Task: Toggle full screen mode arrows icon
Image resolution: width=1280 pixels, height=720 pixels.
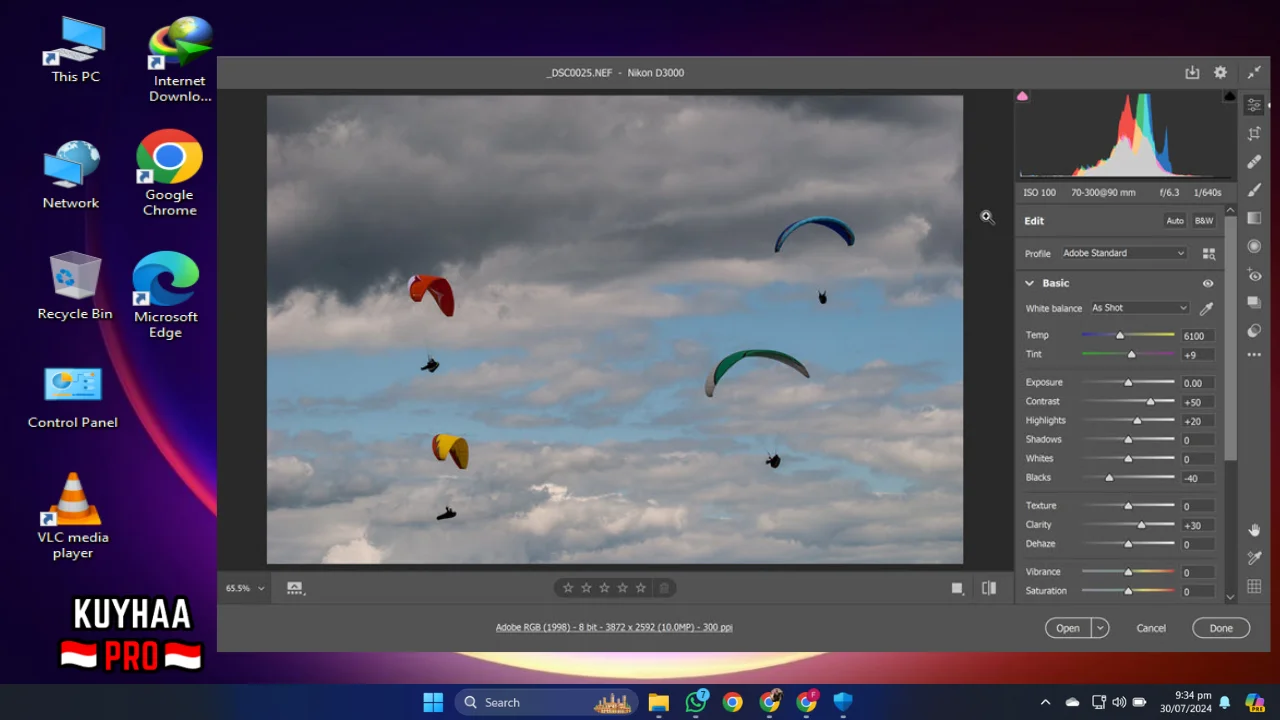Action: [x=1254, y=73]
